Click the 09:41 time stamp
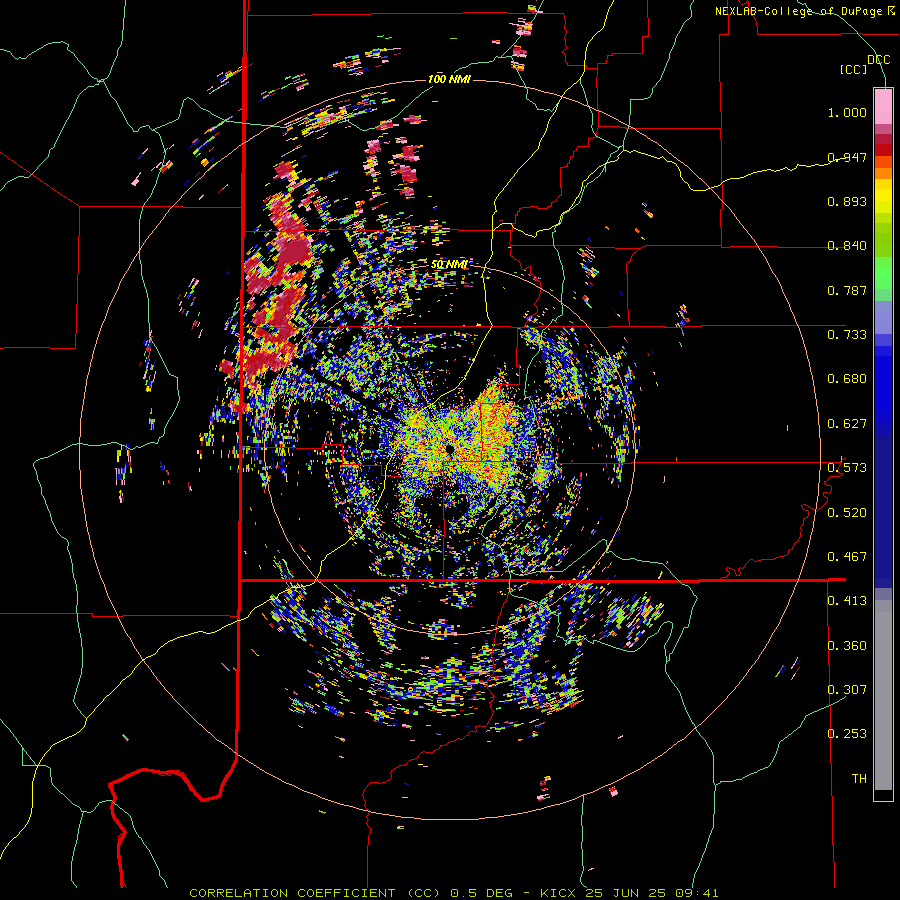The image size is (900, 900). pos(697,893)
